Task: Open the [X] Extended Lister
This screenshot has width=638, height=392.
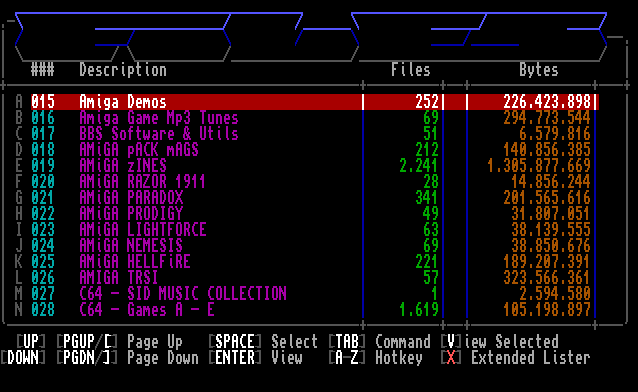Action: (516, 358)
